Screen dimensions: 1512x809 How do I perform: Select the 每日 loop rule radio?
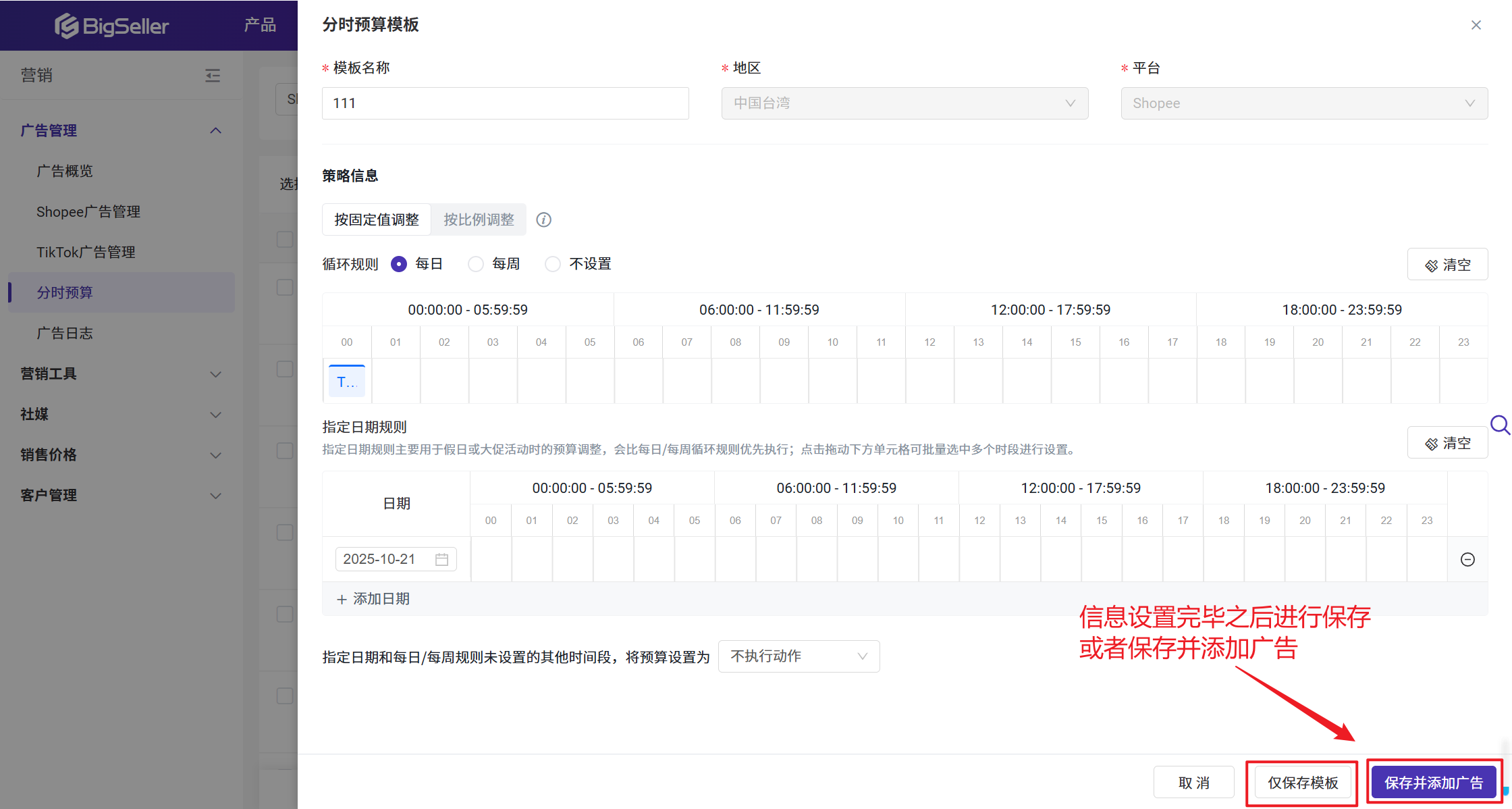[x=399, y=264]
